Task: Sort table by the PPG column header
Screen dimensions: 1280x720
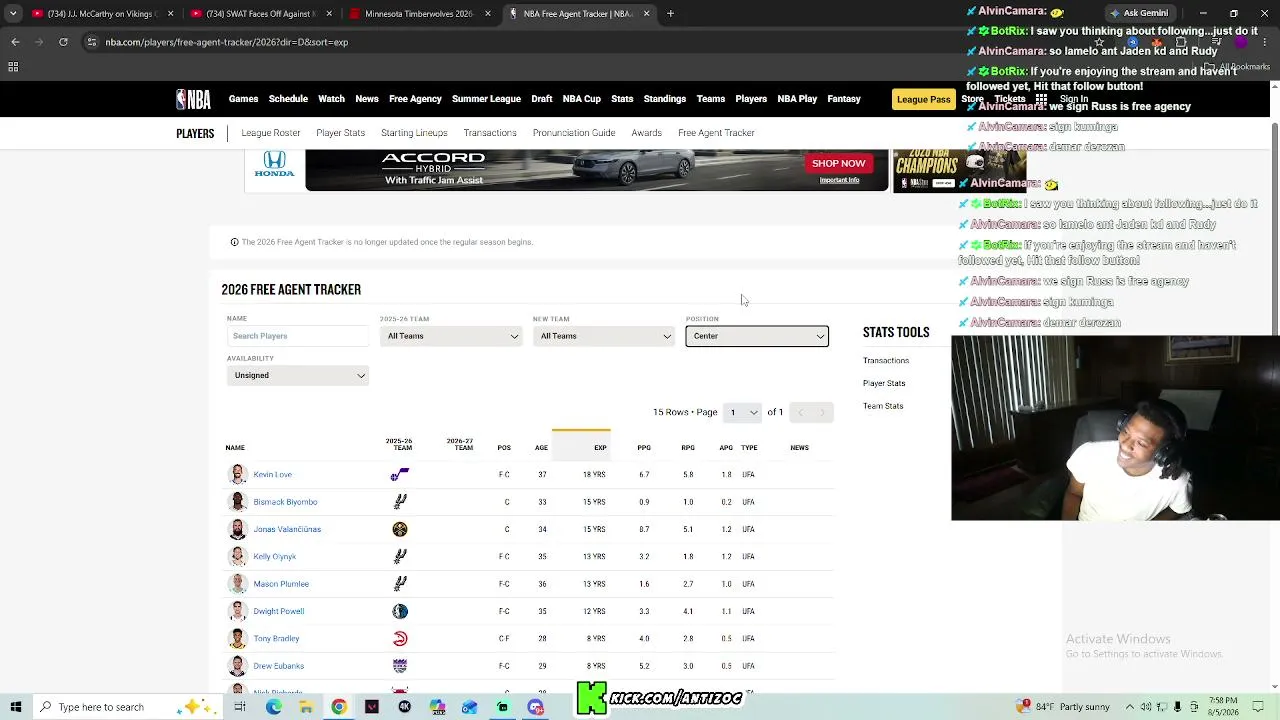Action: [644, 448]
